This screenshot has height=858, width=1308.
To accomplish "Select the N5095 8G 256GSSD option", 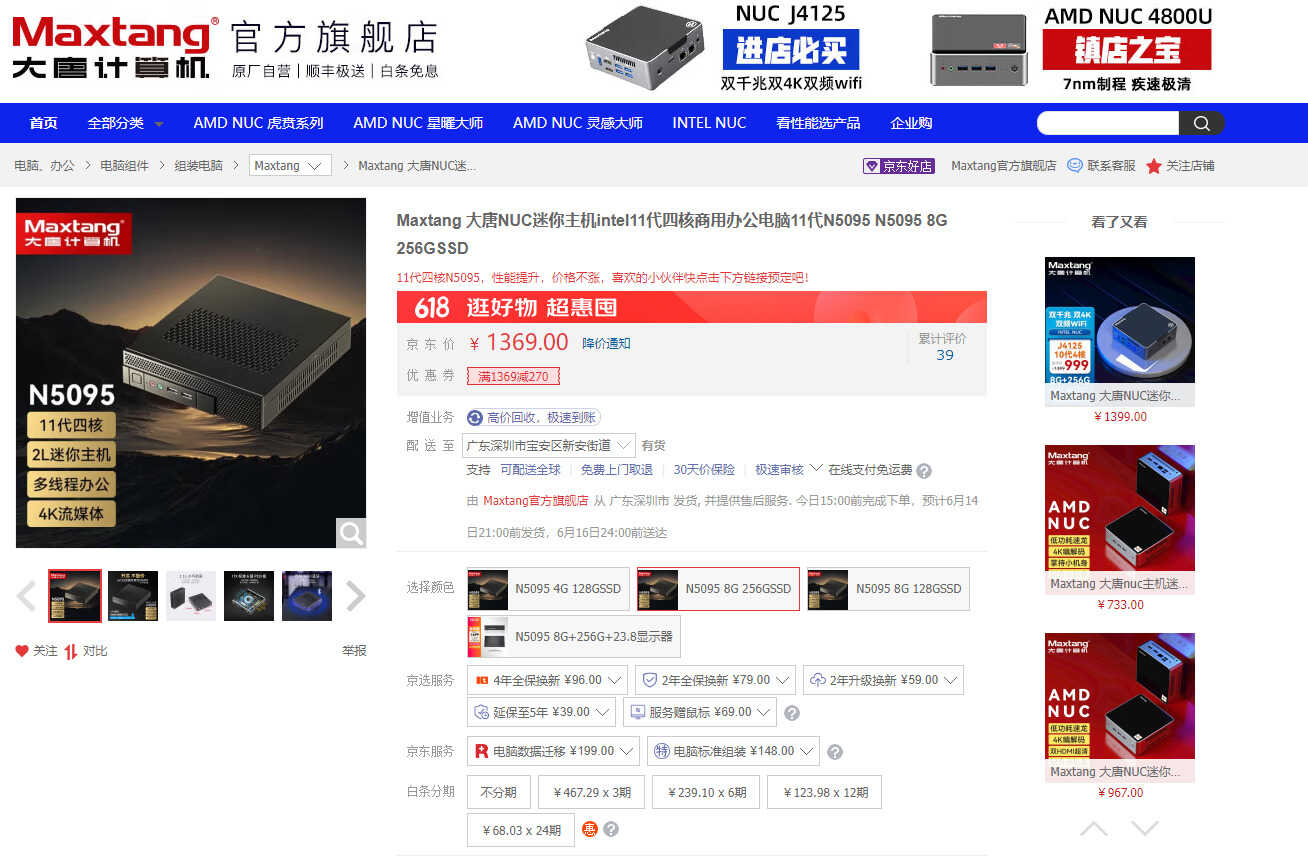I will coord(718,589).
